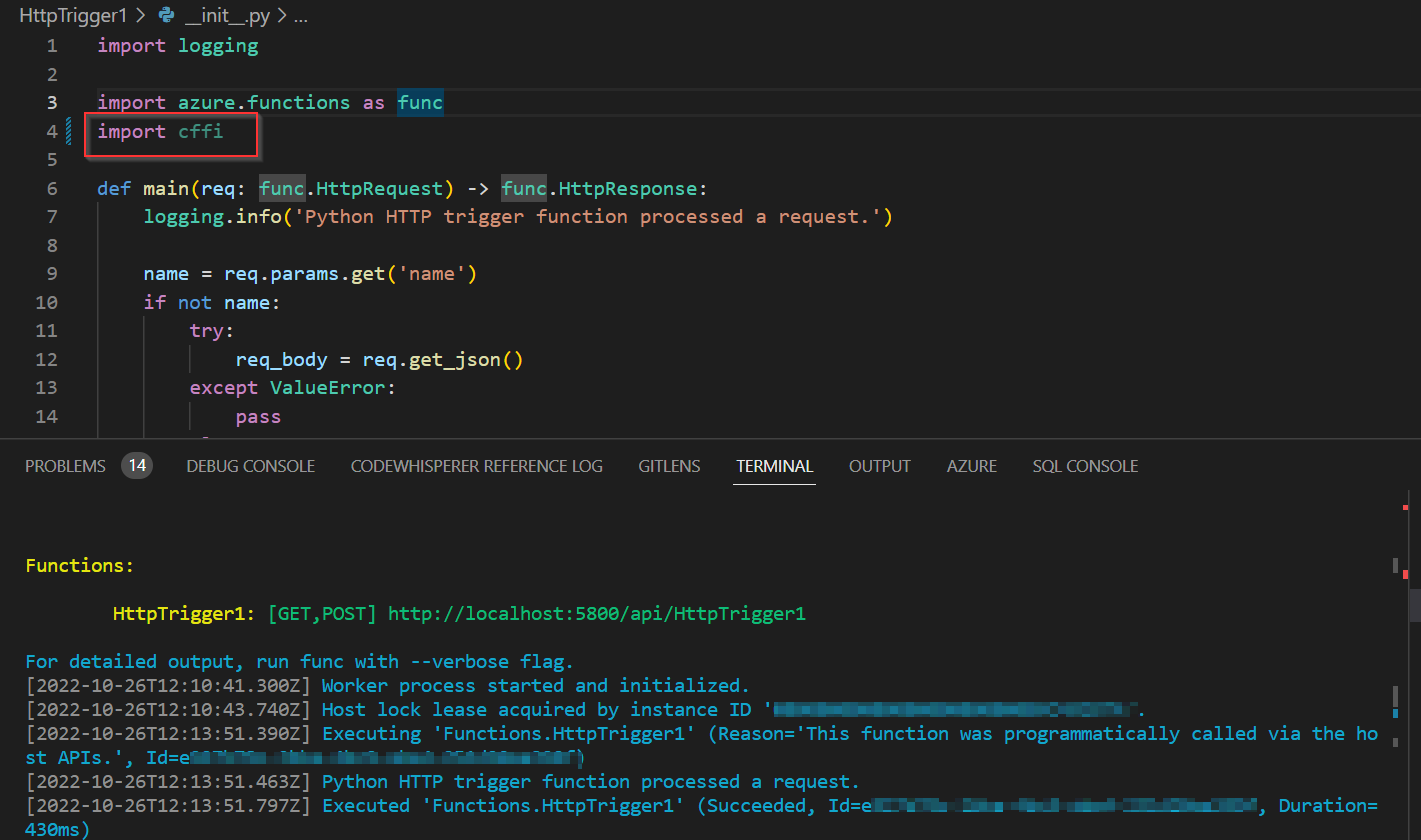
Task: Go to the SQL CONSOLE tab
Action: (1085, 466)
